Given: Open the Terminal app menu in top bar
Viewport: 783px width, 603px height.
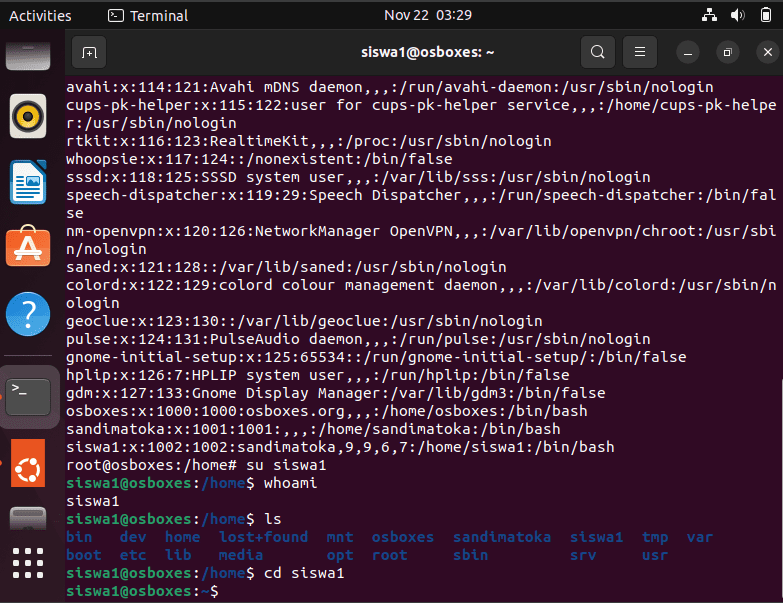Looking at the screenshot, I should pos(148,15).
